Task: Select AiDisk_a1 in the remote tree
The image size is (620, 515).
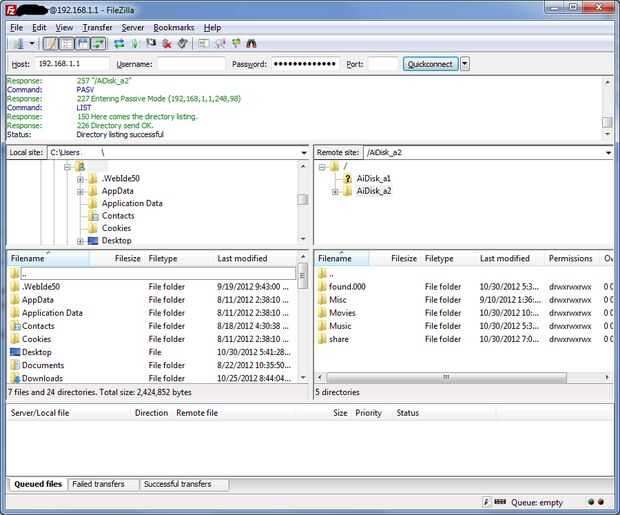Action: pyautogui.click(x=373, y=178)
